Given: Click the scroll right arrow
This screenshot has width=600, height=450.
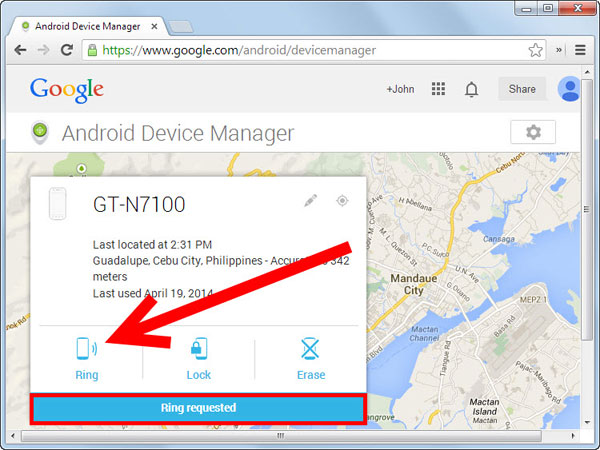Looking at the screenshot, I should coord(573,436).
